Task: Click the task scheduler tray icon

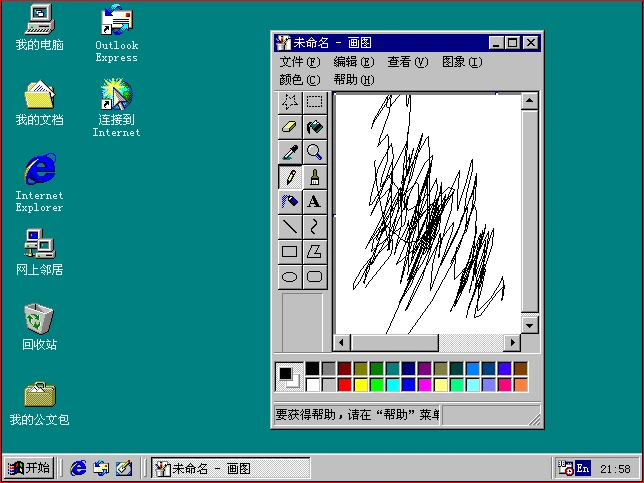Action: click(x=565, y=468)
